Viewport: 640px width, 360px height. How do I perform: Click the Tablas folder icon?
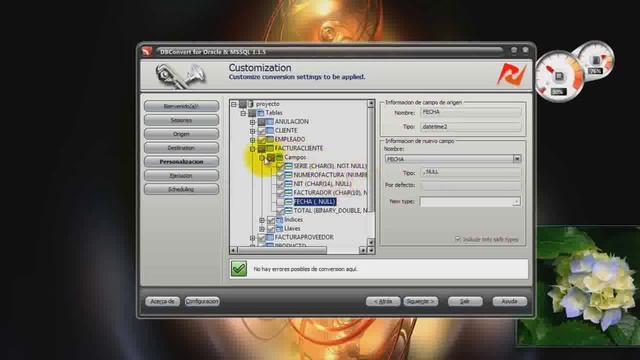261,113
